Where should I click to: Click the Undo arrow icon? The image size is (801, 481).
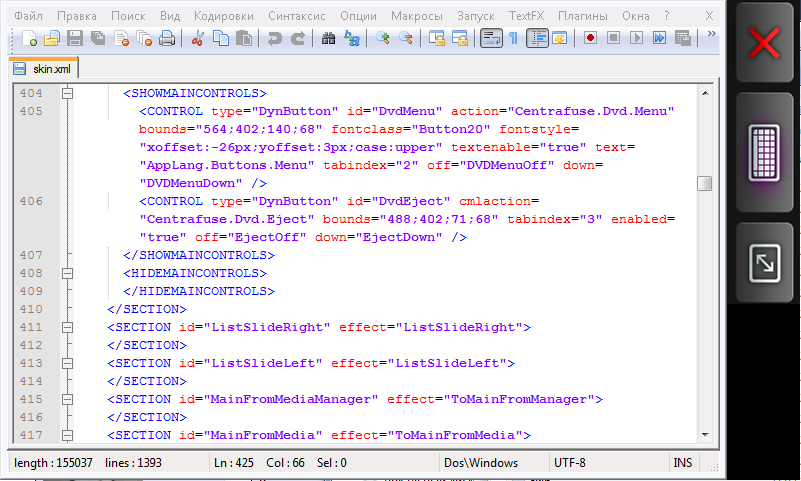(x=274, y=38)
